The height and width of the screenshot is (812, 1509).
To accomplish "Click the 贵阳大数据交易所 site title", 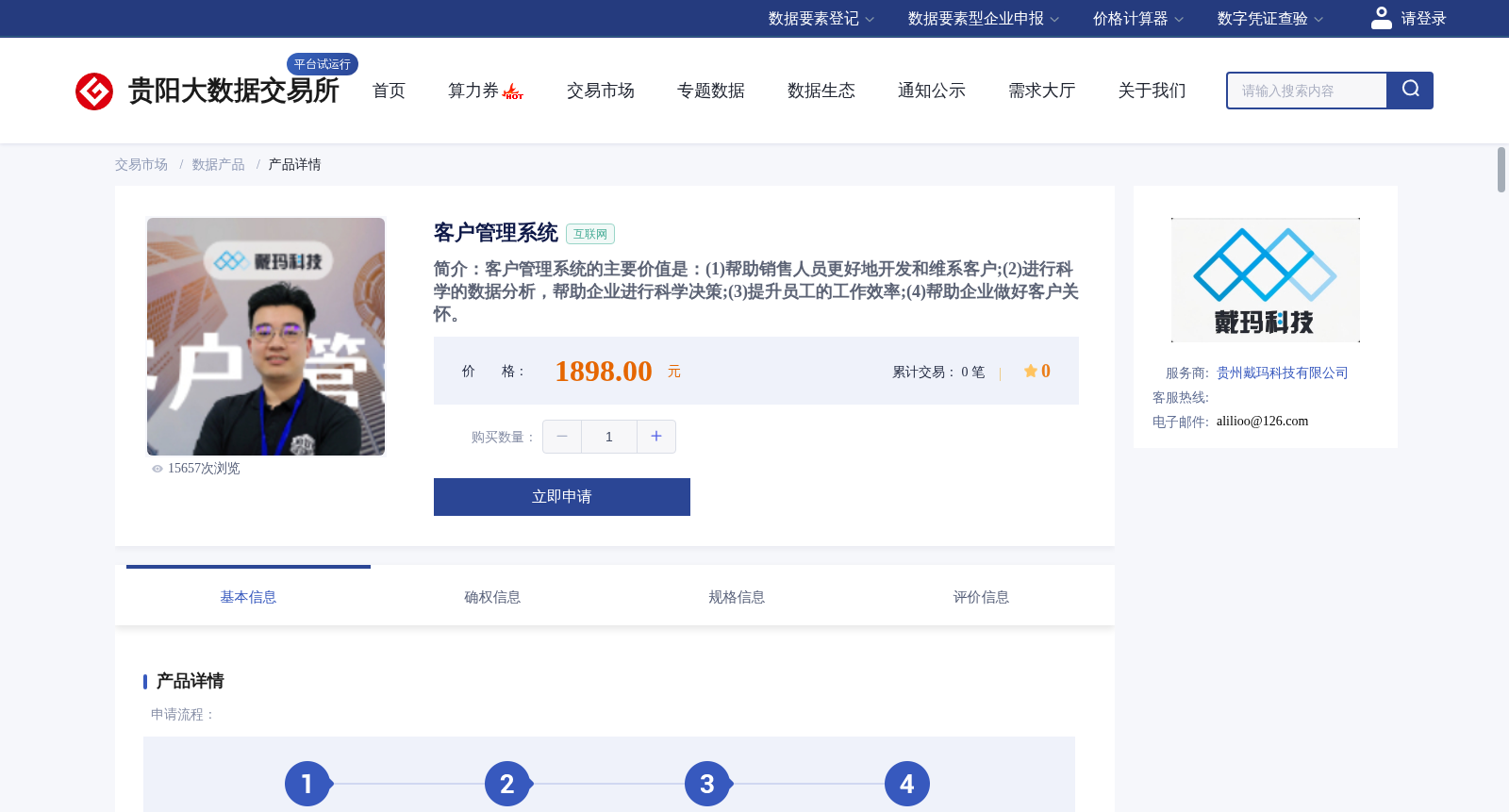I will click(234, 91).
